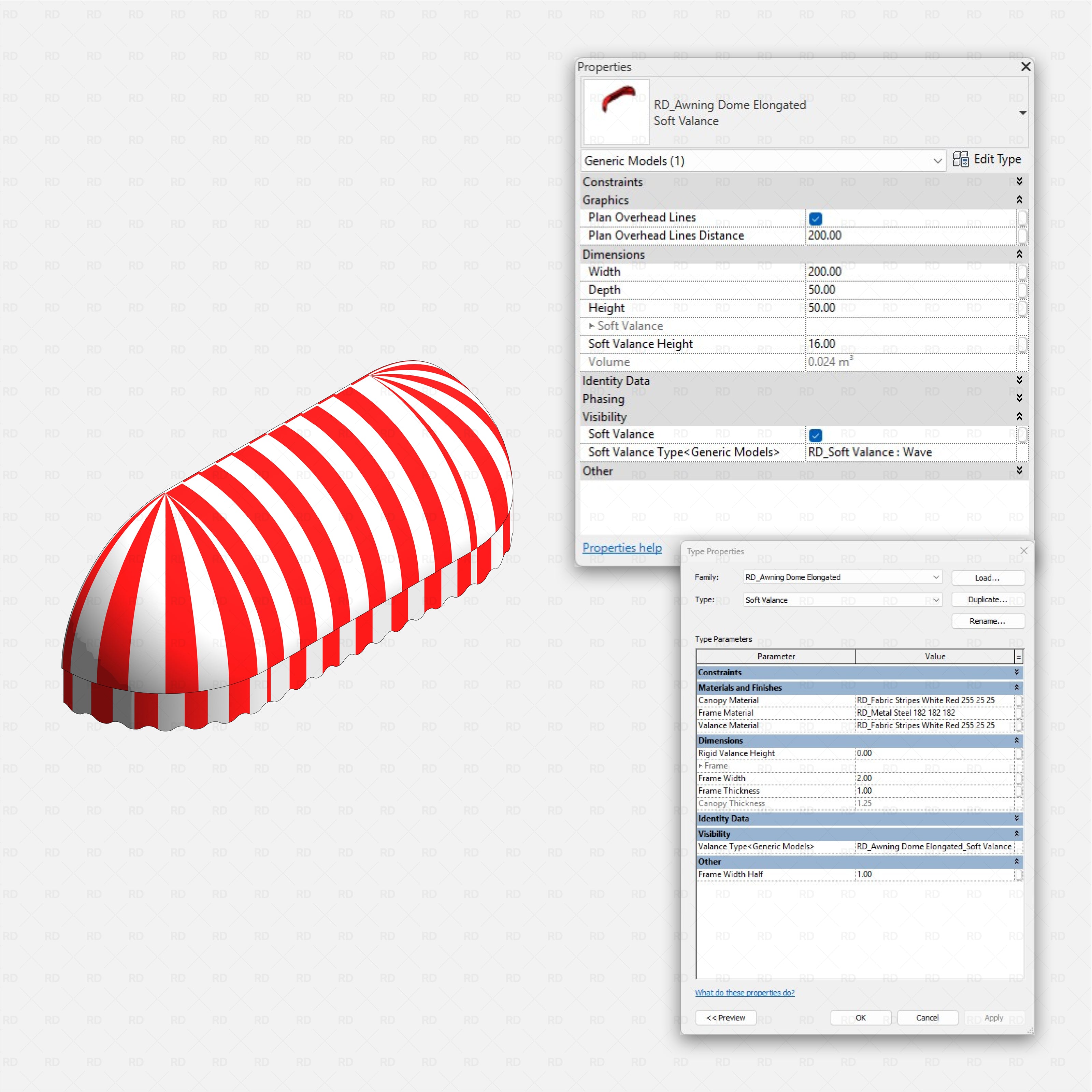Edit the Frame Width Half value
This screenshot has height=1092, width=1092.
coord(934,874)
